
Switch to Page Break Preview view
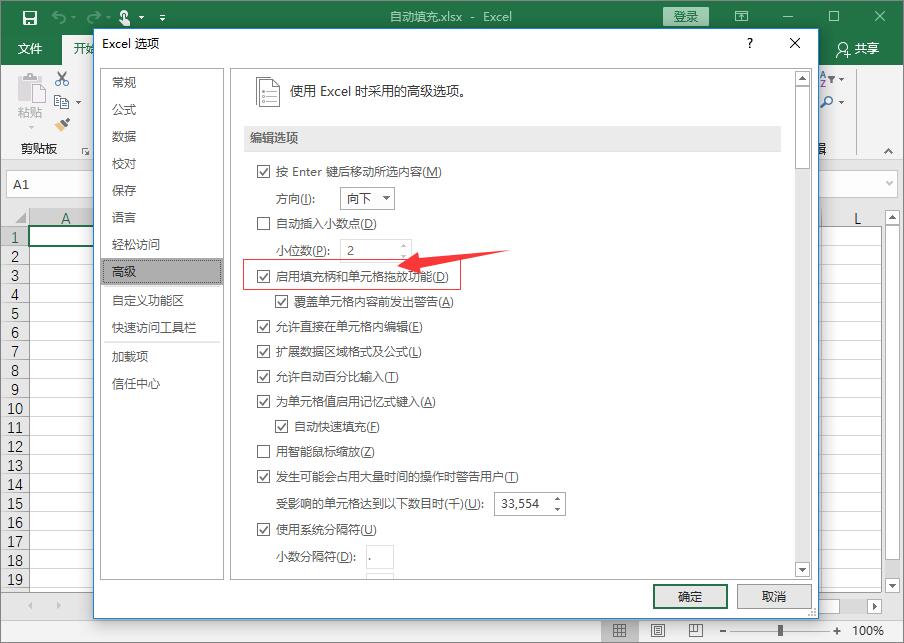click(694, 630)
